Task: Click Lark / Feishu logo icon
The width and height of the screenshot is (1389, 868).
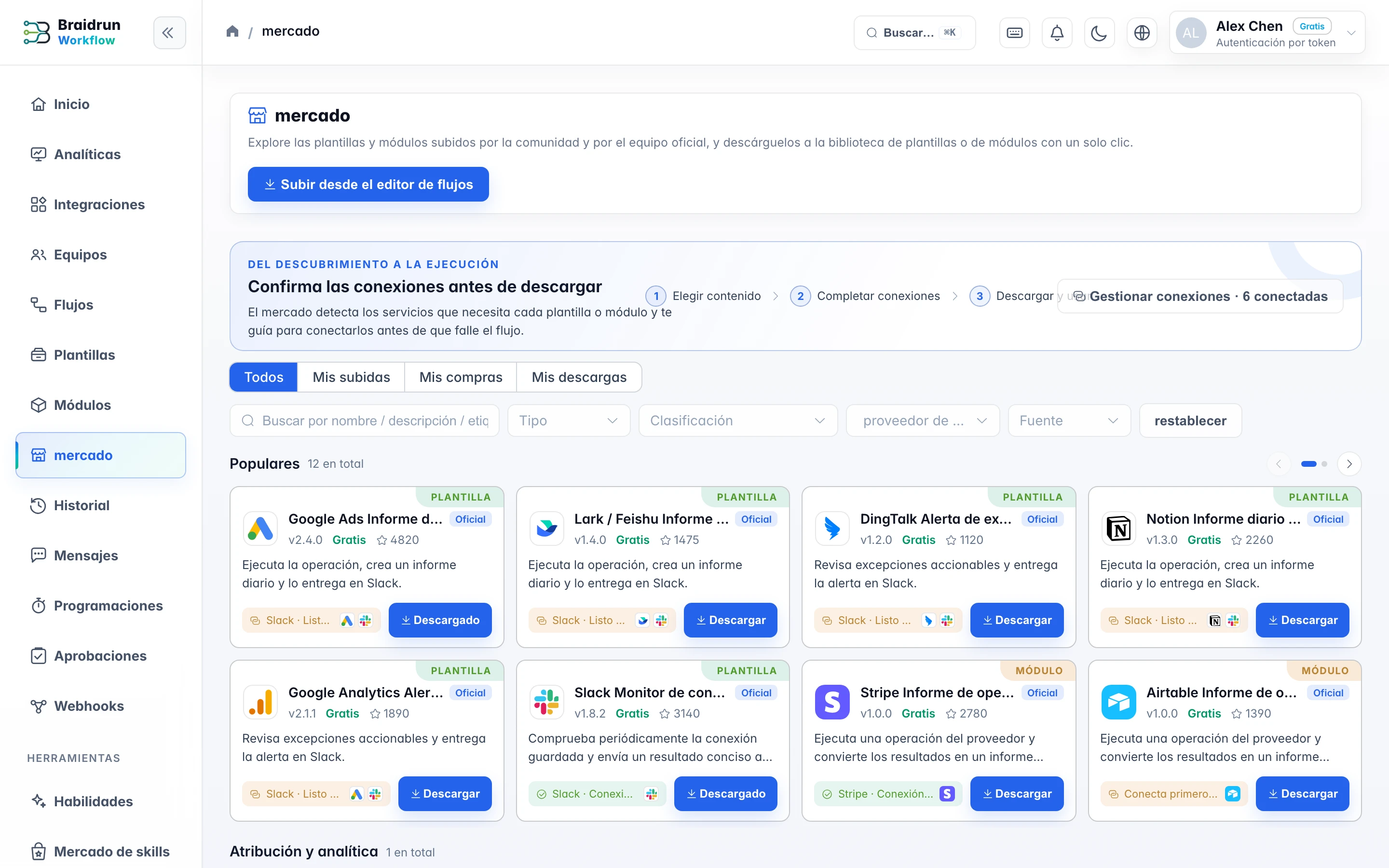Action: [546, 528]
